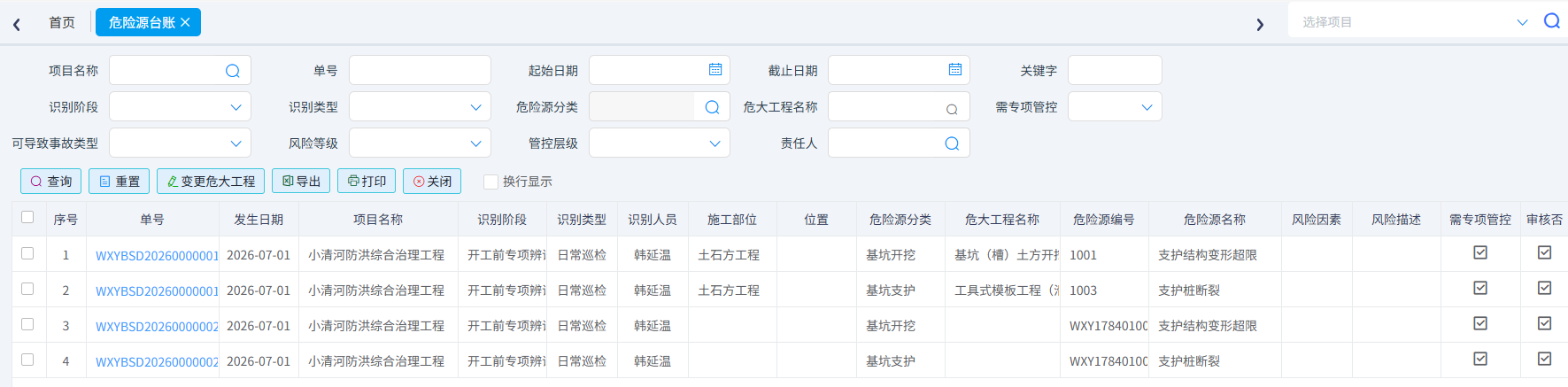Click the 导出 export button
1568x387 pixels.
click(301, 181)
